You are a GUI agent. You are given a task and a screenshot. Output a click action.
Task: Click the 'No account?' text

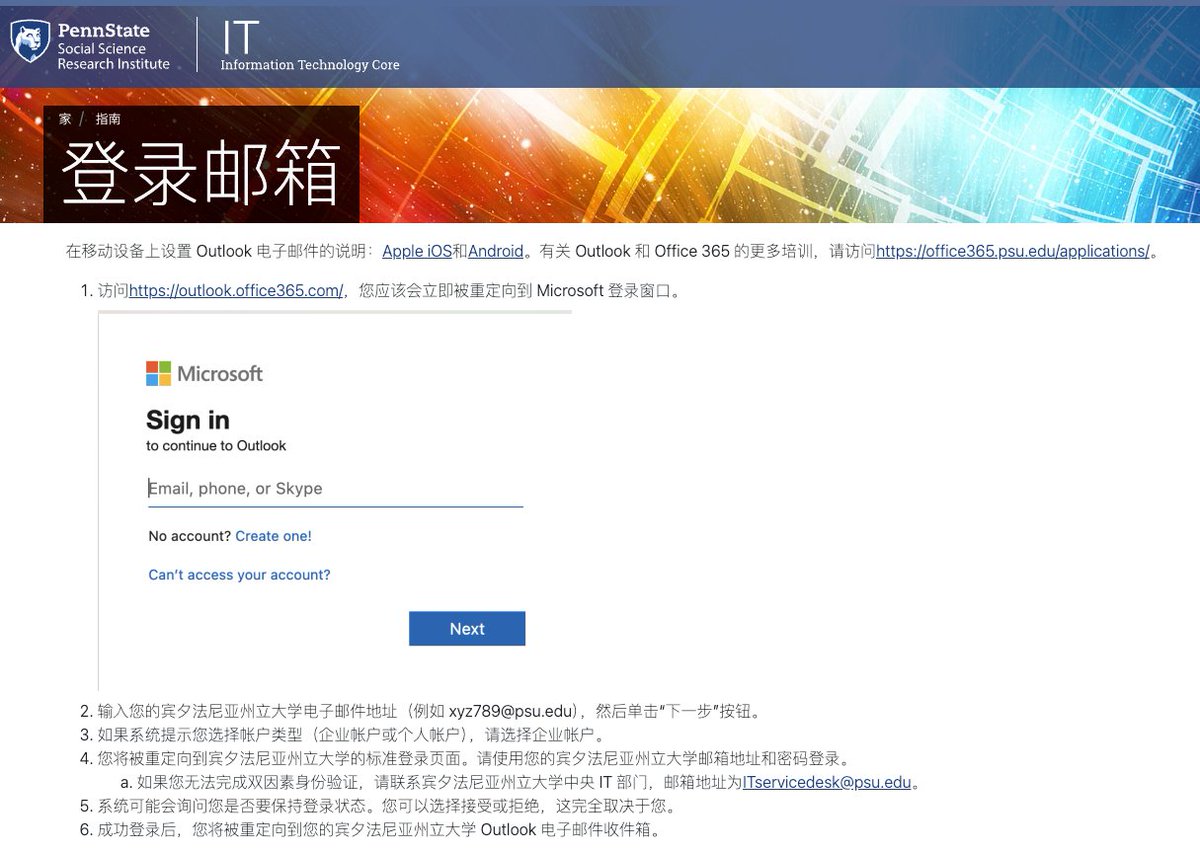(190, 536)
